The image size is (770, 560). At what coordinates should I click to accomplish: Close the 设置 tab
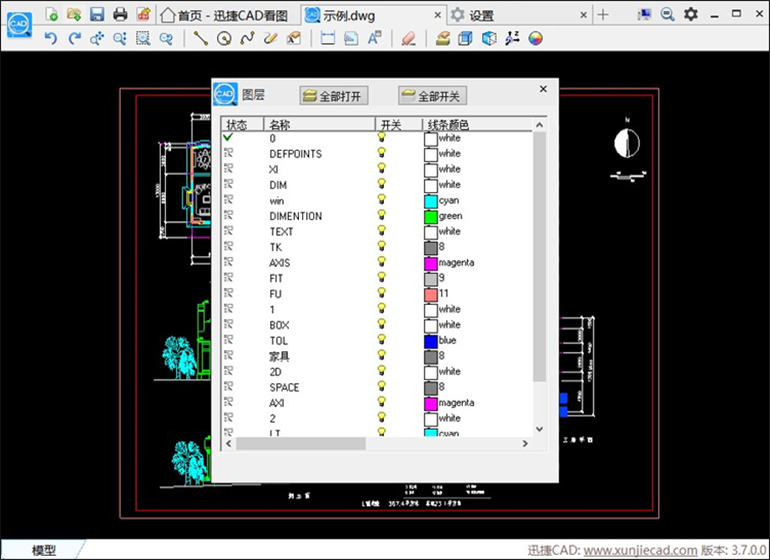coord(583,15)
